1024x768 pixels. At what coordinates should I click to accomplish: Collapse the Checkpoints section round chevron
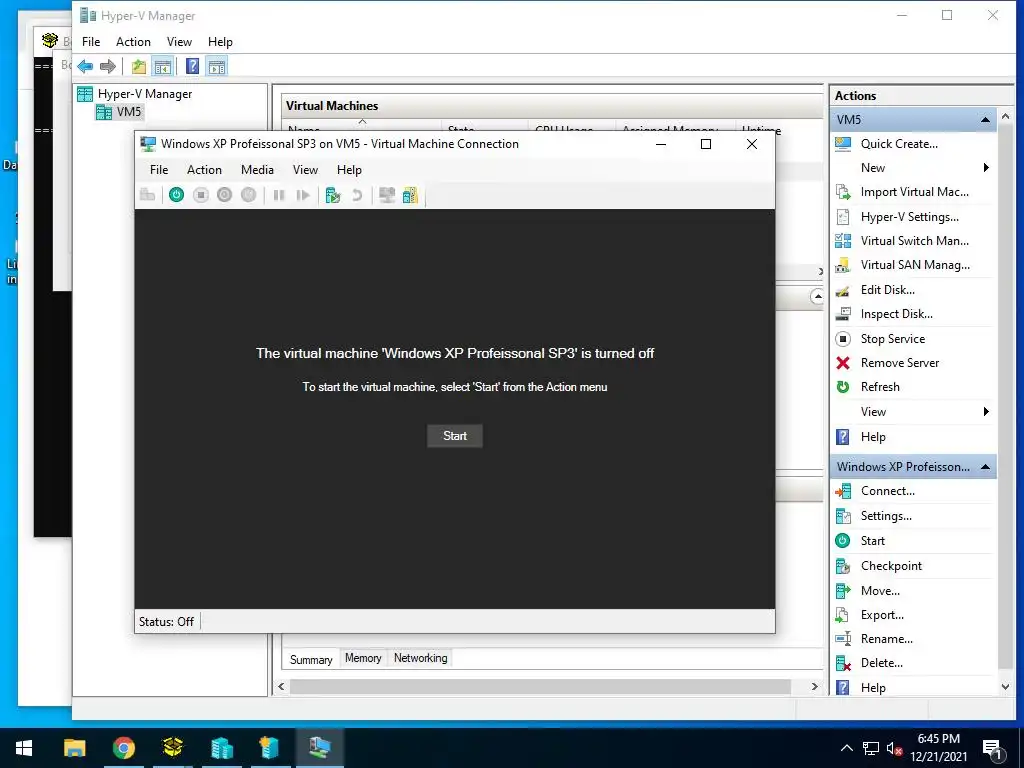(816, 297)
